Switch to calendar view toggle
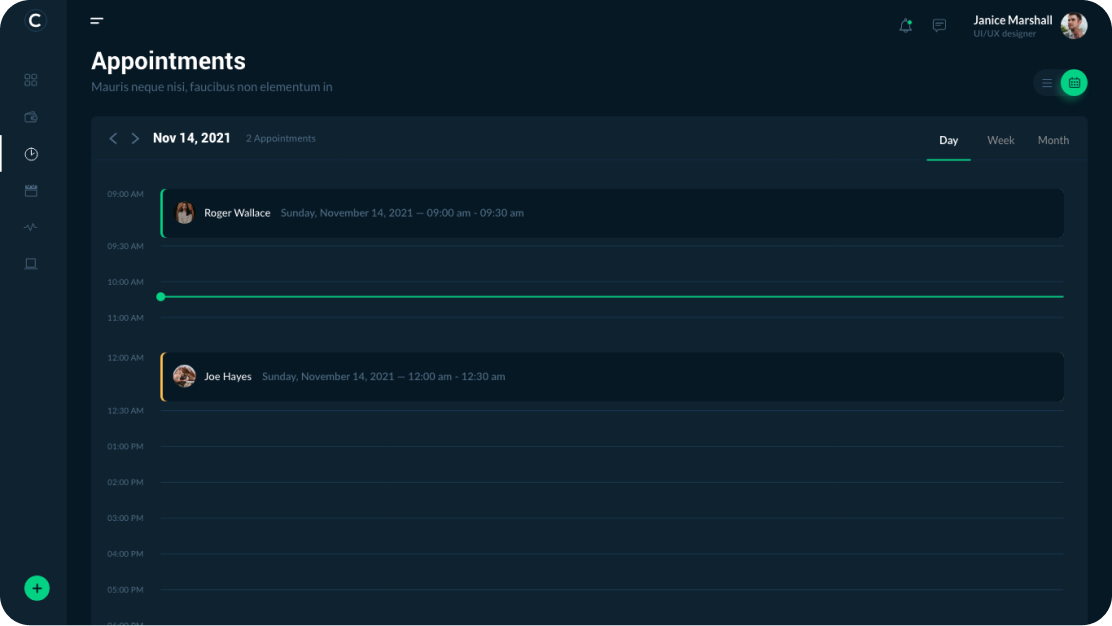Viewport: 1112px width, 626px height. click(x=1074, y=83)
